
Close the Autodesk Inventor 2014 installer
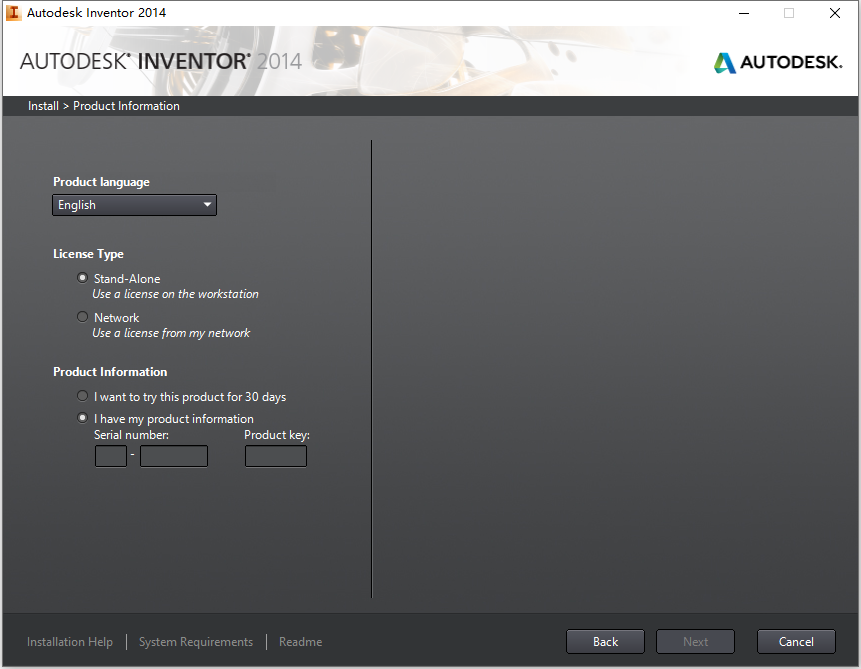tap(835, 13)
